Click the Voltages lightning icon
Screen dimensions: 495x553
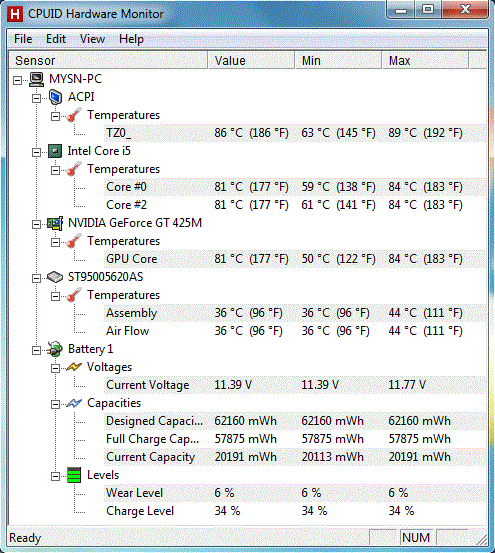pyautogui.click(x=74, y=367)
